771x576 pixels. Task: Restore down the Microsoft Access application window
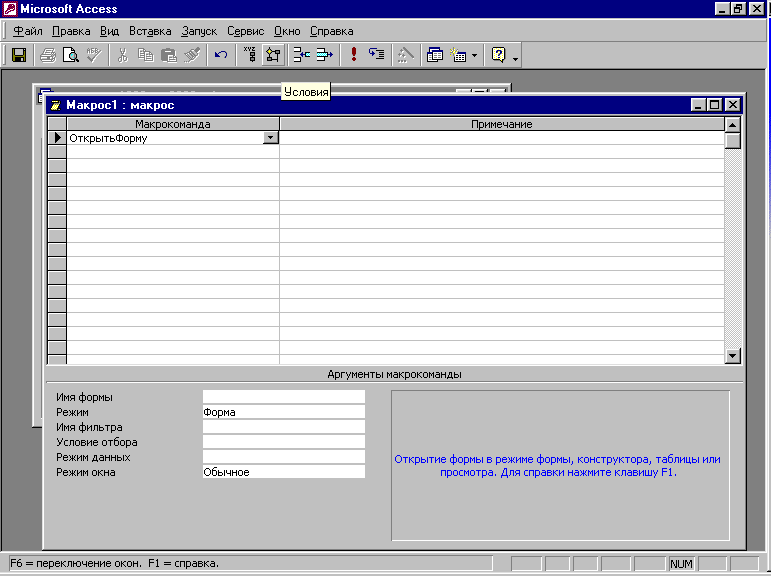coord(738,9)
